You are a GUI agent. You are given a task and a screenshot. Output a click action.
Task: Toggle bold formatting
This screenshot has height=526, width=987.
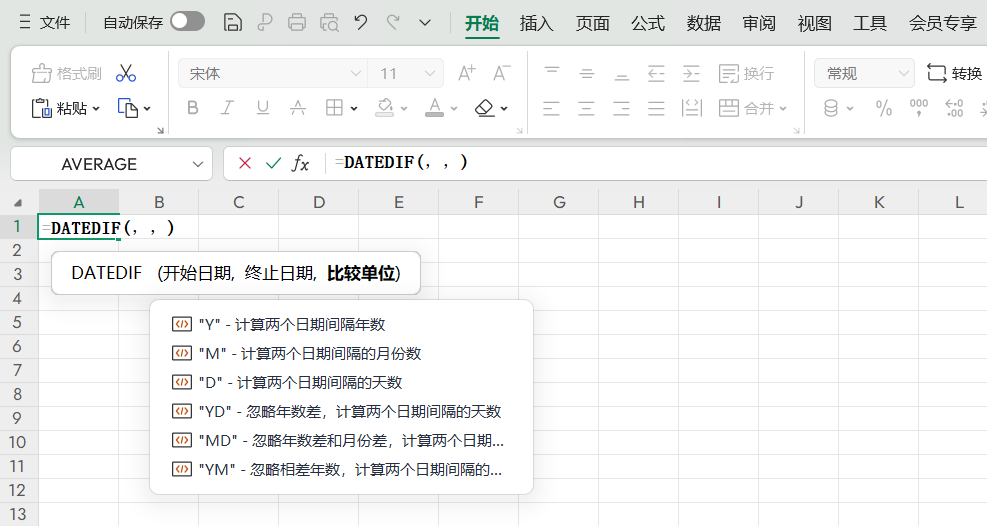tap(193, 108)
